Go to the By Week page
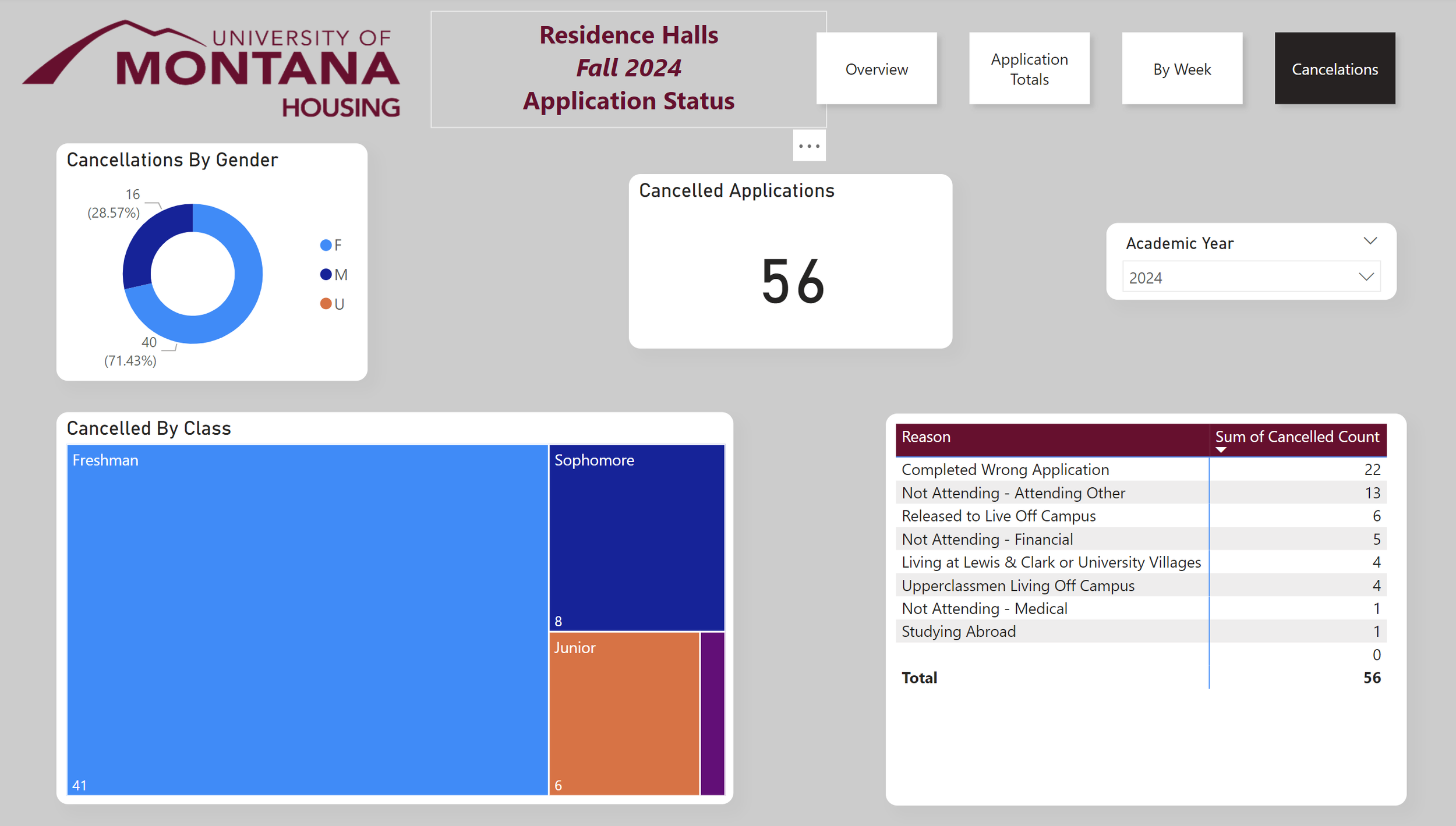 click(x=1182, y=69)
